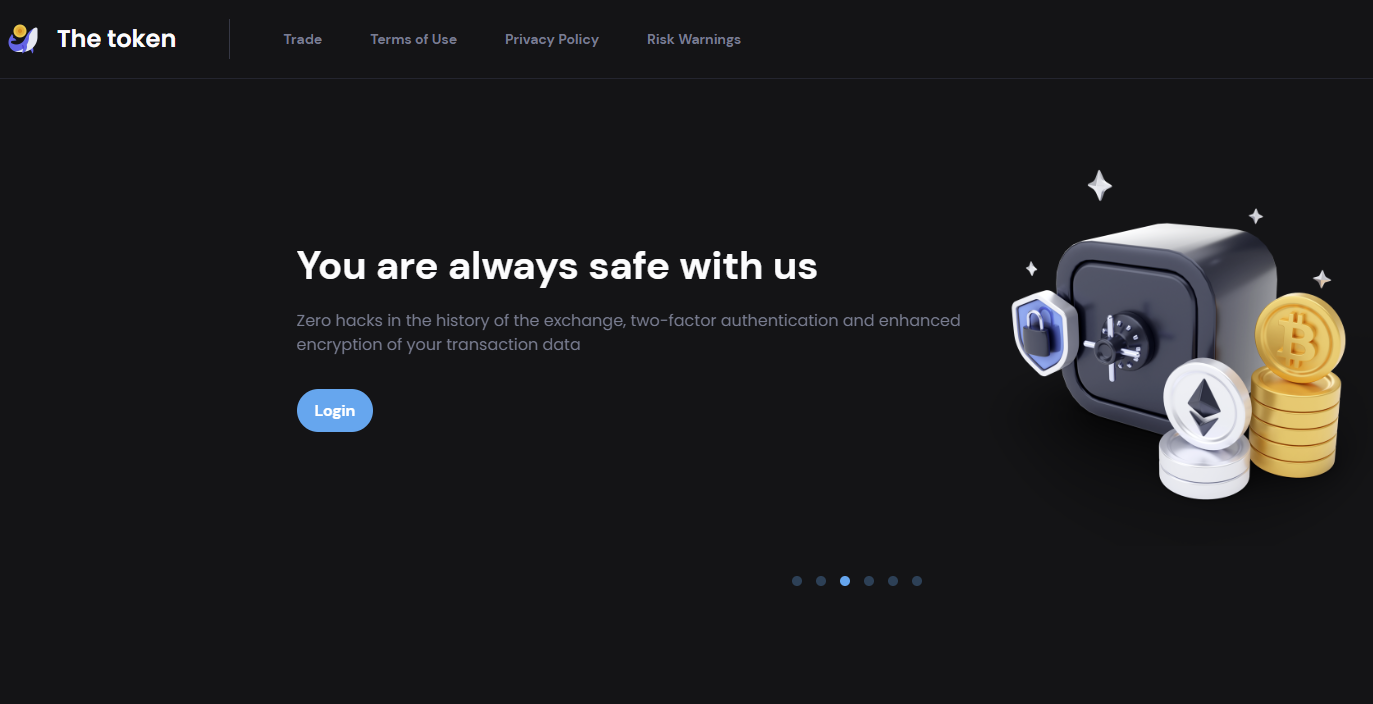Switch to the fourth carousel slide dot
The width and height of the screenshot is (1373, 704).
pyautogui.click(x=869, y=581)
